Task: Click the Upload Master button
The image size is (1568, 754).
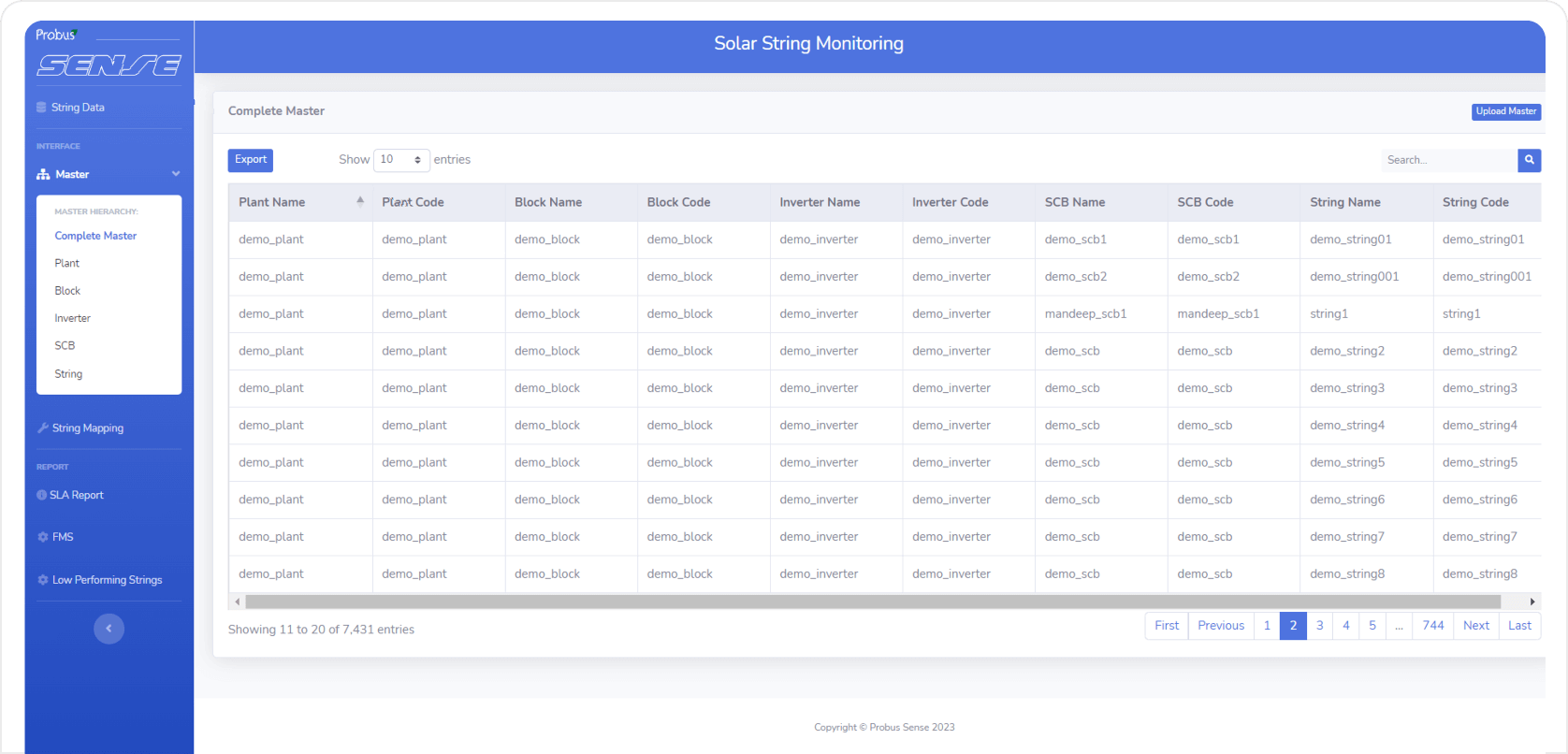Action: pyautogui.click(x=1505, y=111)
